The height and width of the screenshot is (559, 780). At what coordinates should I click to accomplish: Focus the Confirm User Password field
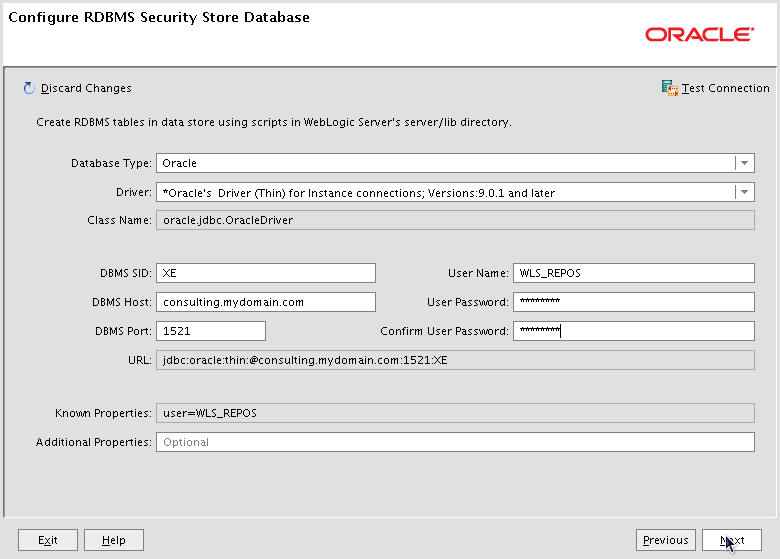634,331
